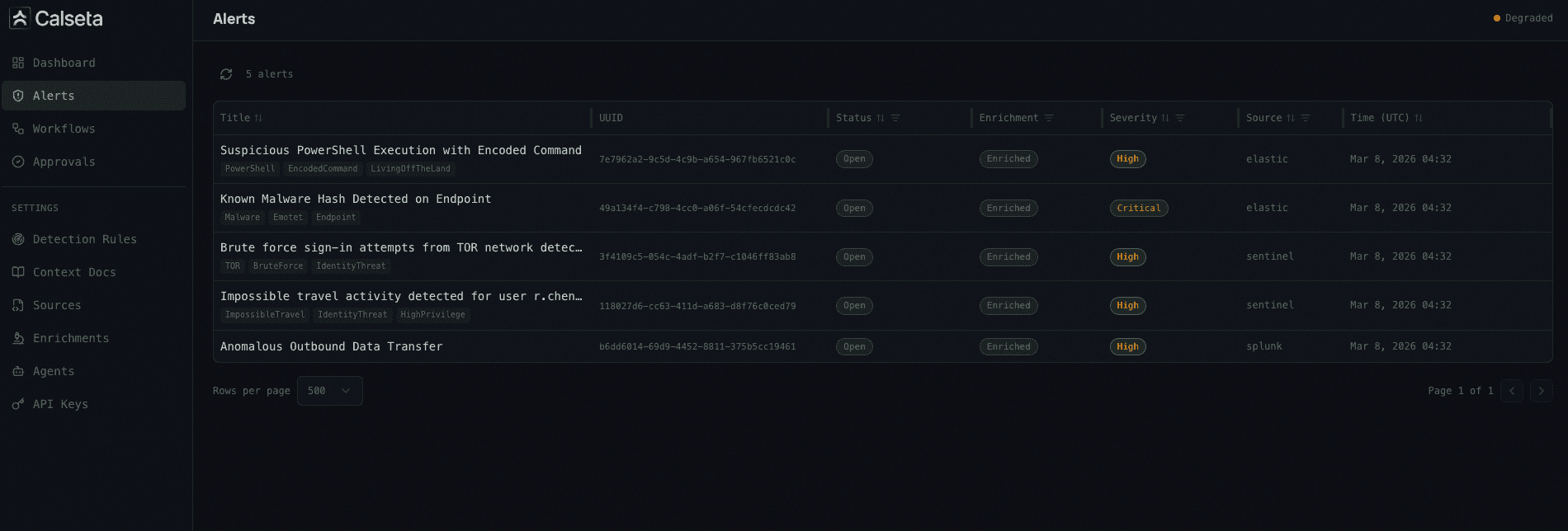This screenshot has width=1568, height=531.
Task: Open the Status column filter
Action: click(x=897, y=118)
